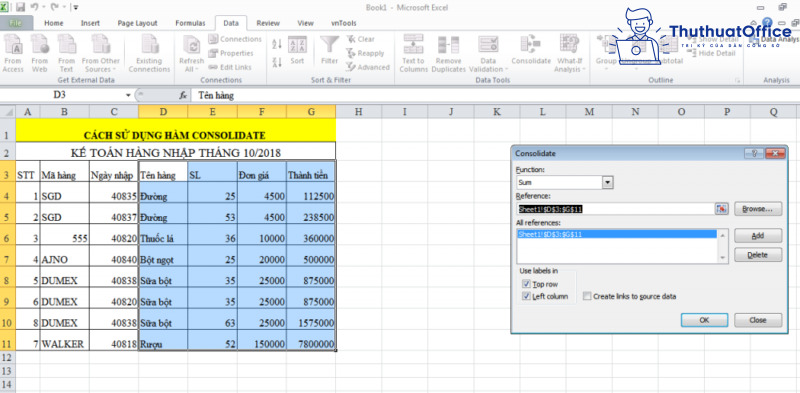Switch to the Page Layout tab
Screen dimensions: 800x393
click(137, 23)
